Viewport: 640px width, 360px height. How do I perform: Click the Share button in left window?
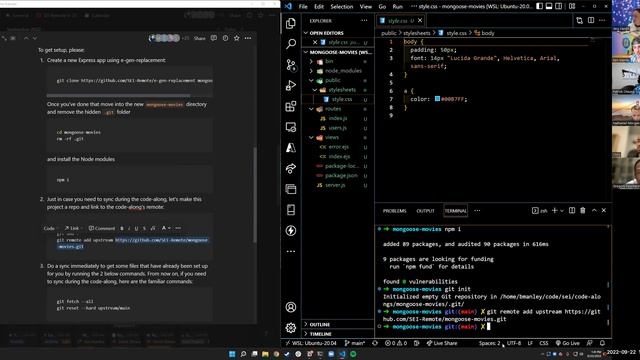click(x=200, y=38)
